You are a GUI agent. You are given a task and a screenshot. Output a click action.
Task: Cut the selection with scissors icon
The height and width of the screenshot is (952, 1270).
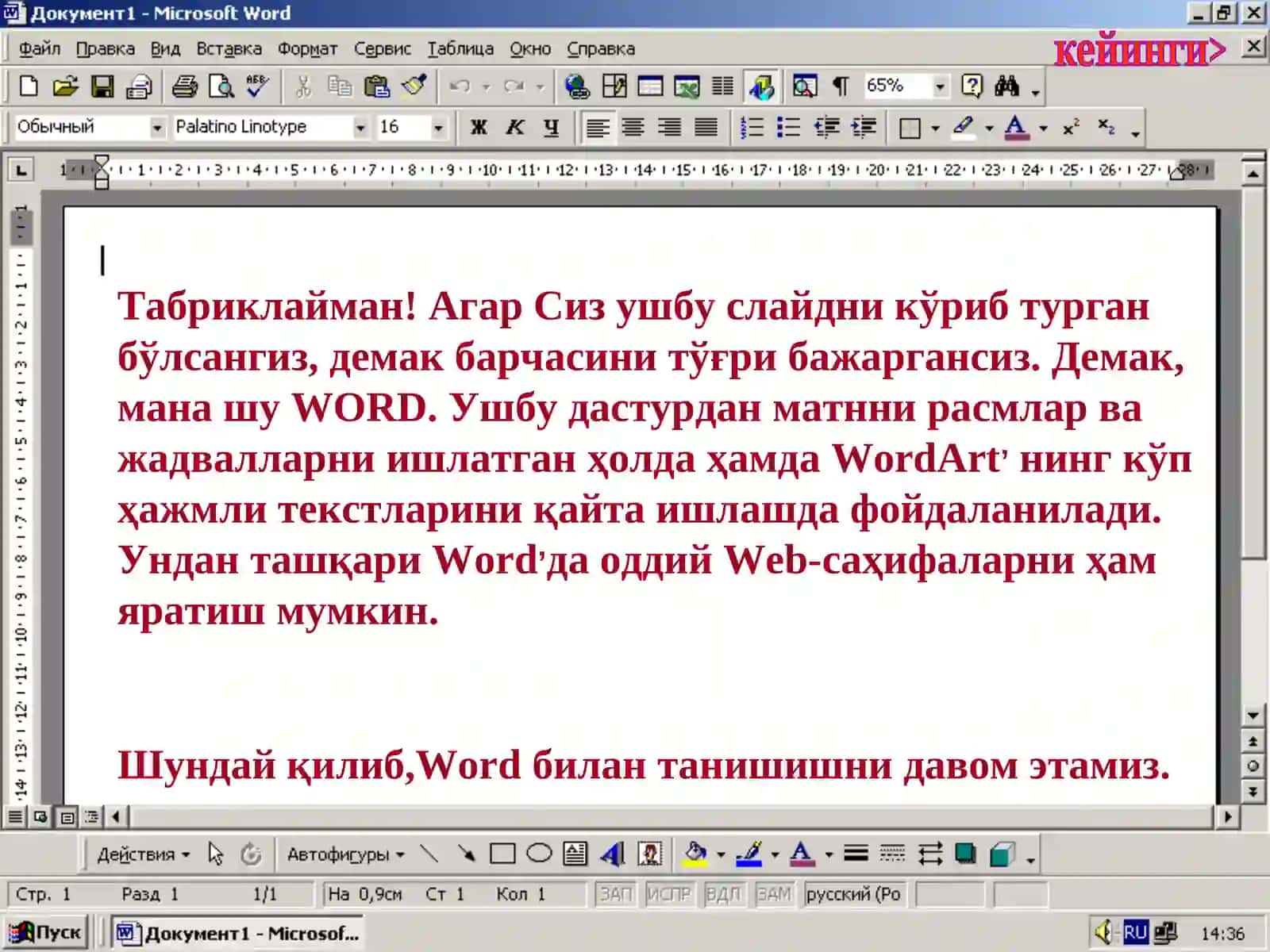(303, 86)
